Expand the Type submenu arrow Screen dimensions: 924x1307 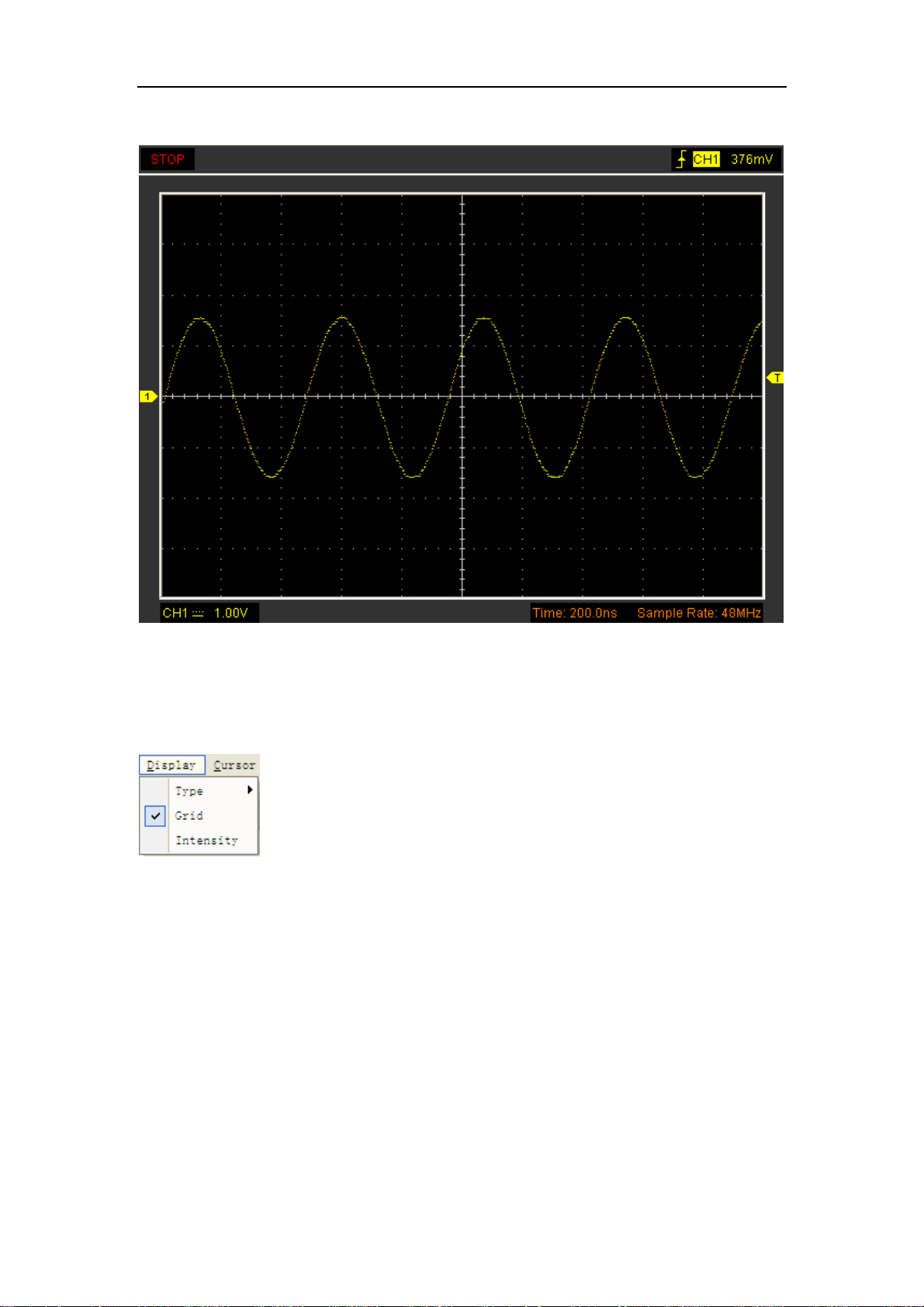[x=250, y=790]
